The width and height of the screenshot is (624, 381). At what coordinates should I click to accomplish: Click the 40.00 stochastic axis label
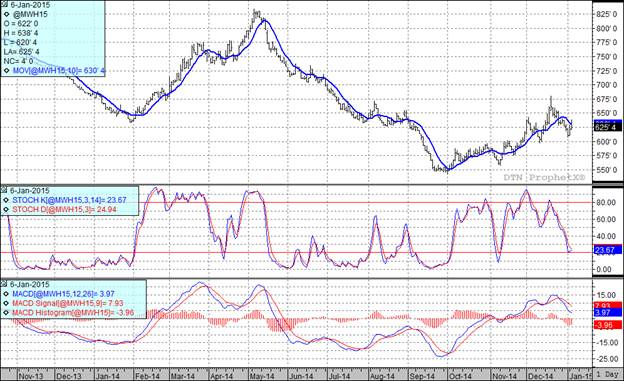606,236
